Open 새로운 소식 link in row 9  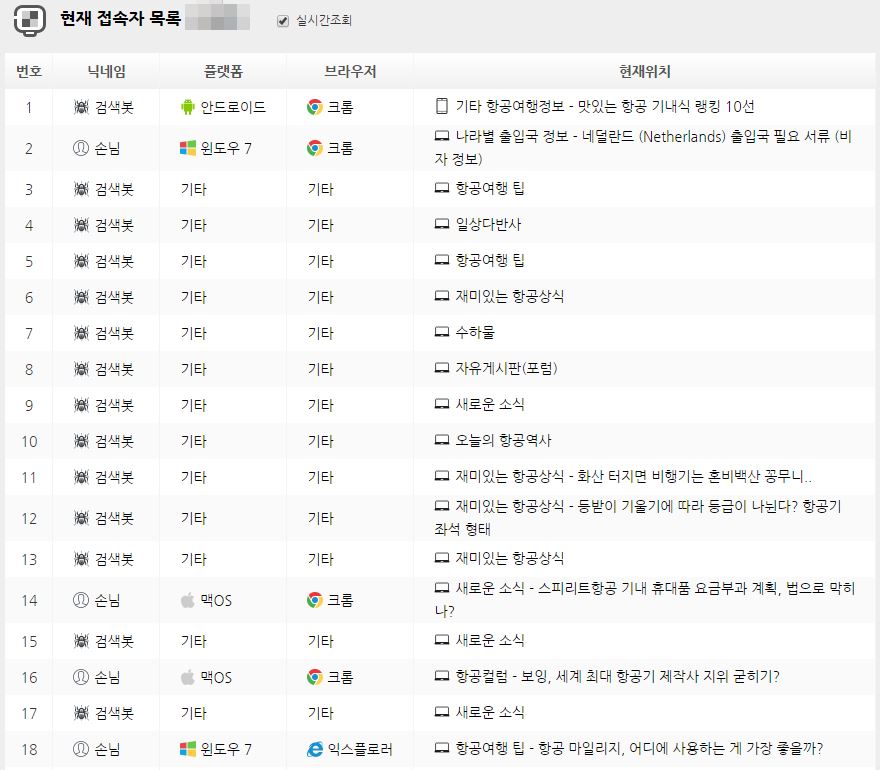pos(489,404)
